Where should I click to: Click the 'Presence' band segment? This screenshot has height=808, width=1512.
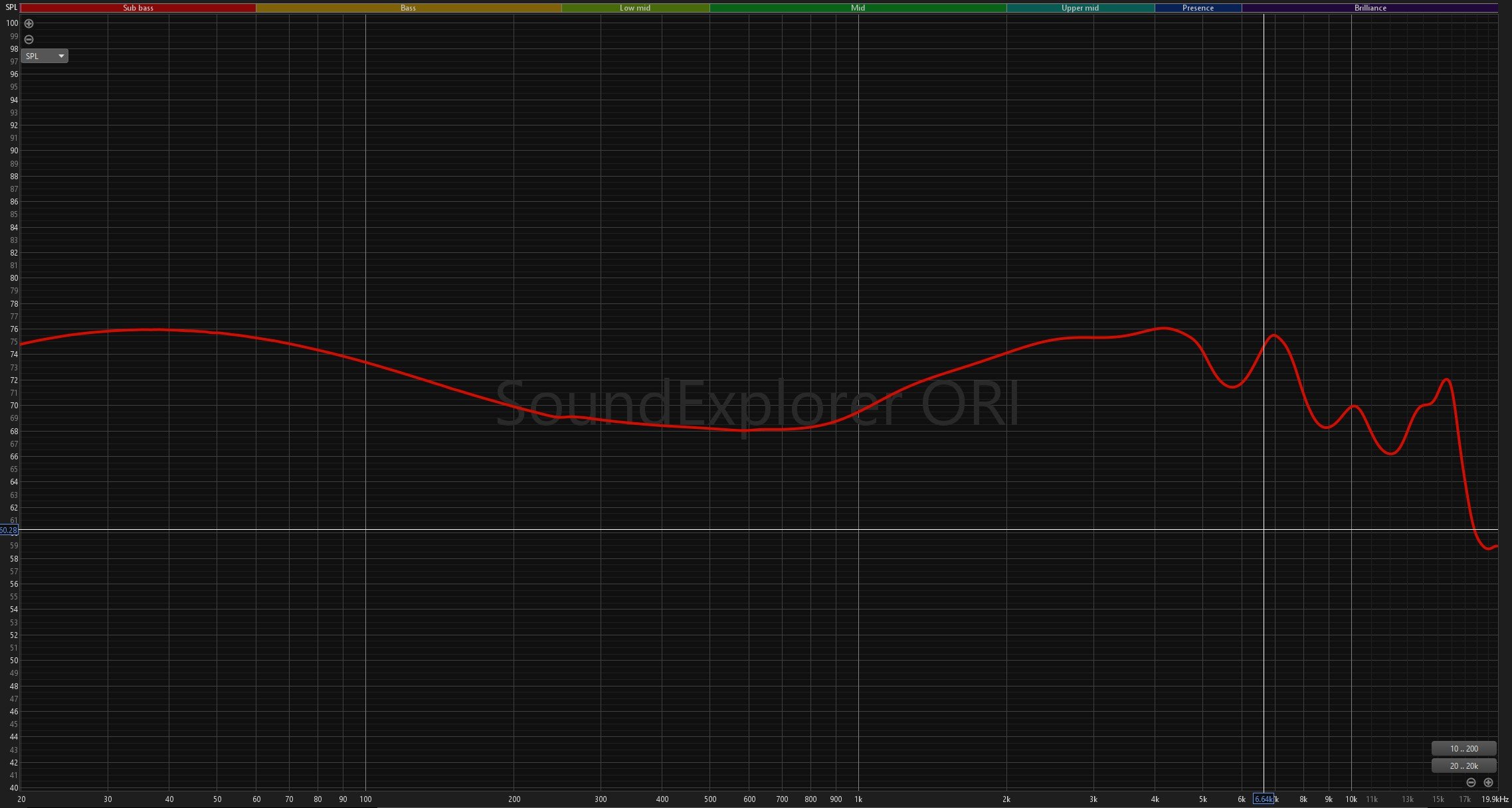(1198, 7)
